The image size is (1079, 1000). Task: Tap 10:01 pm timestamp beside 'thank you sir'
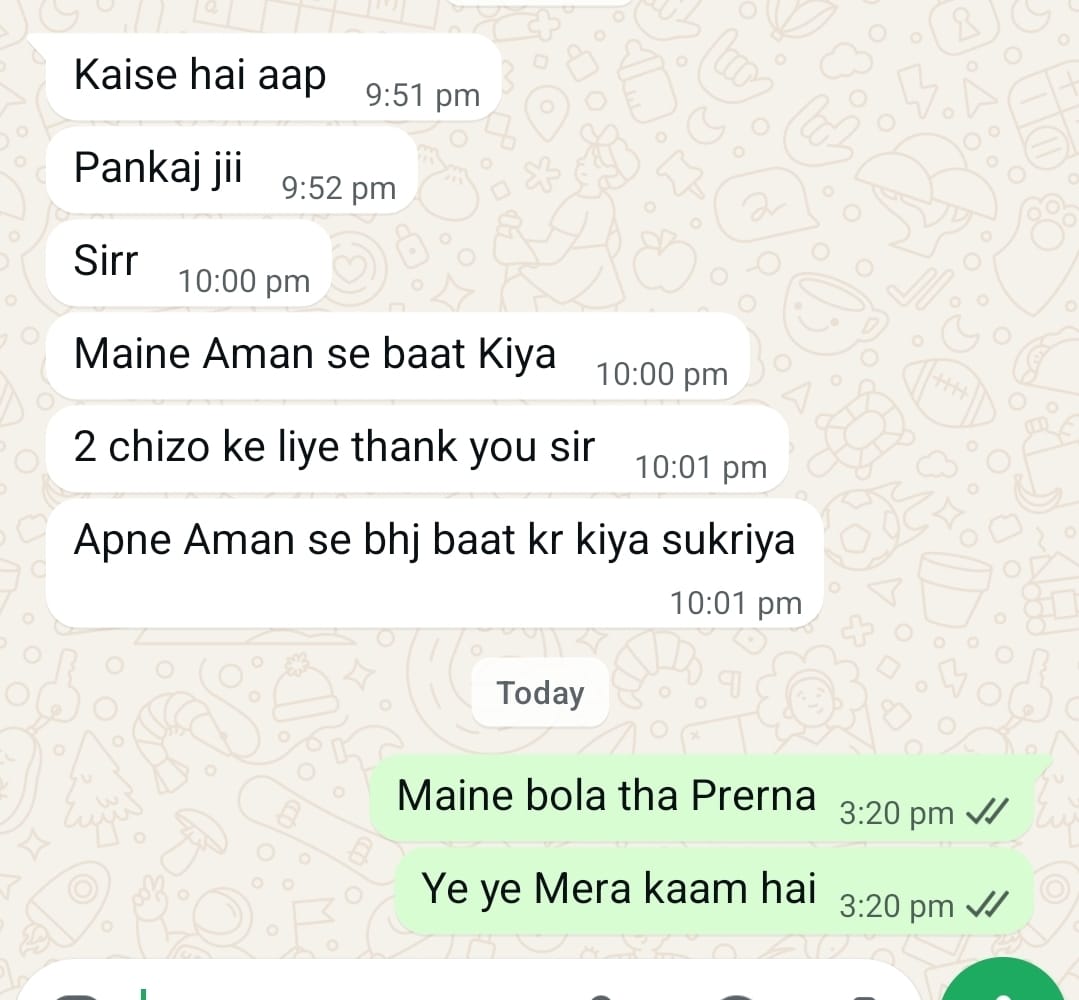pos(701,468)
